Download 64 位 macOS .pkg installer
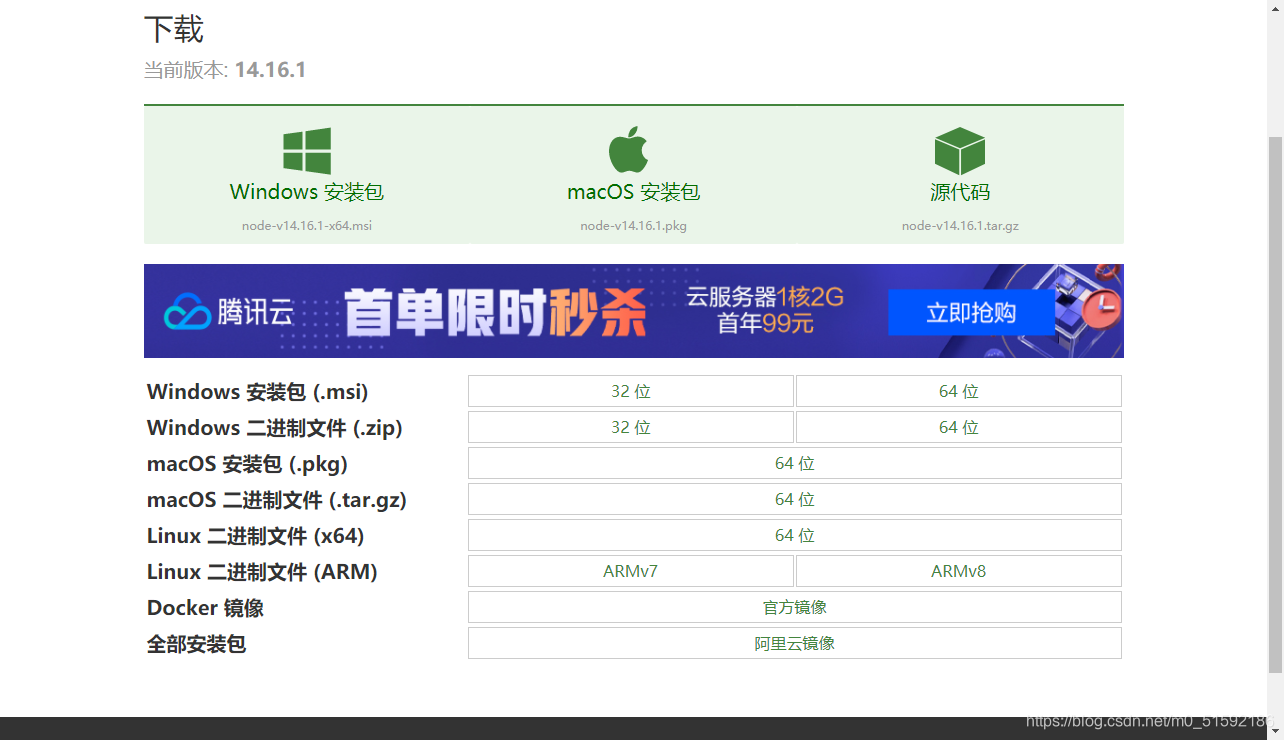 coord(795,463)
